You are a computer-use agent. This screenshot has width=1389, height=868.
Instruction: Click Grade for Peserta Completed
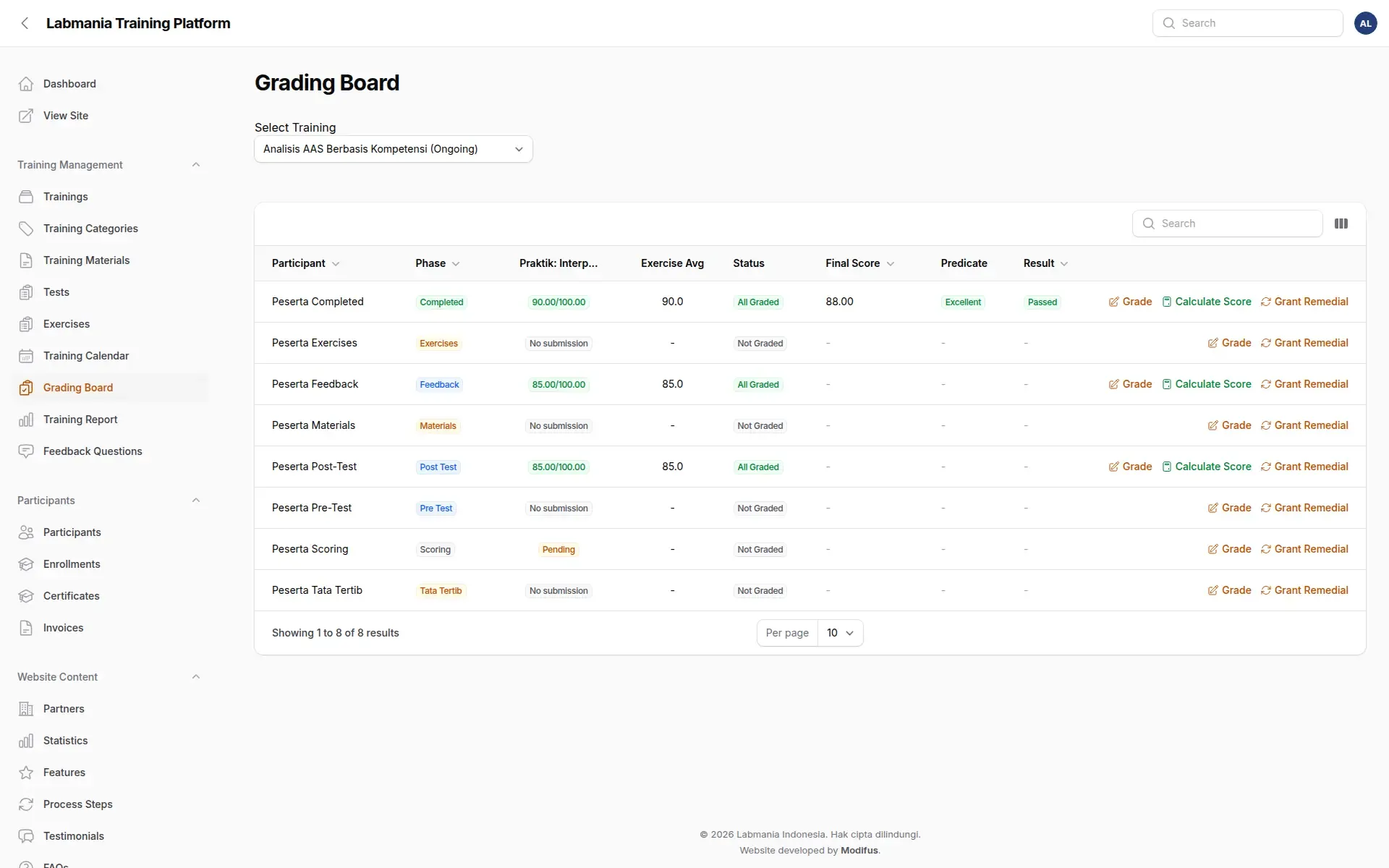(1130, 302)
